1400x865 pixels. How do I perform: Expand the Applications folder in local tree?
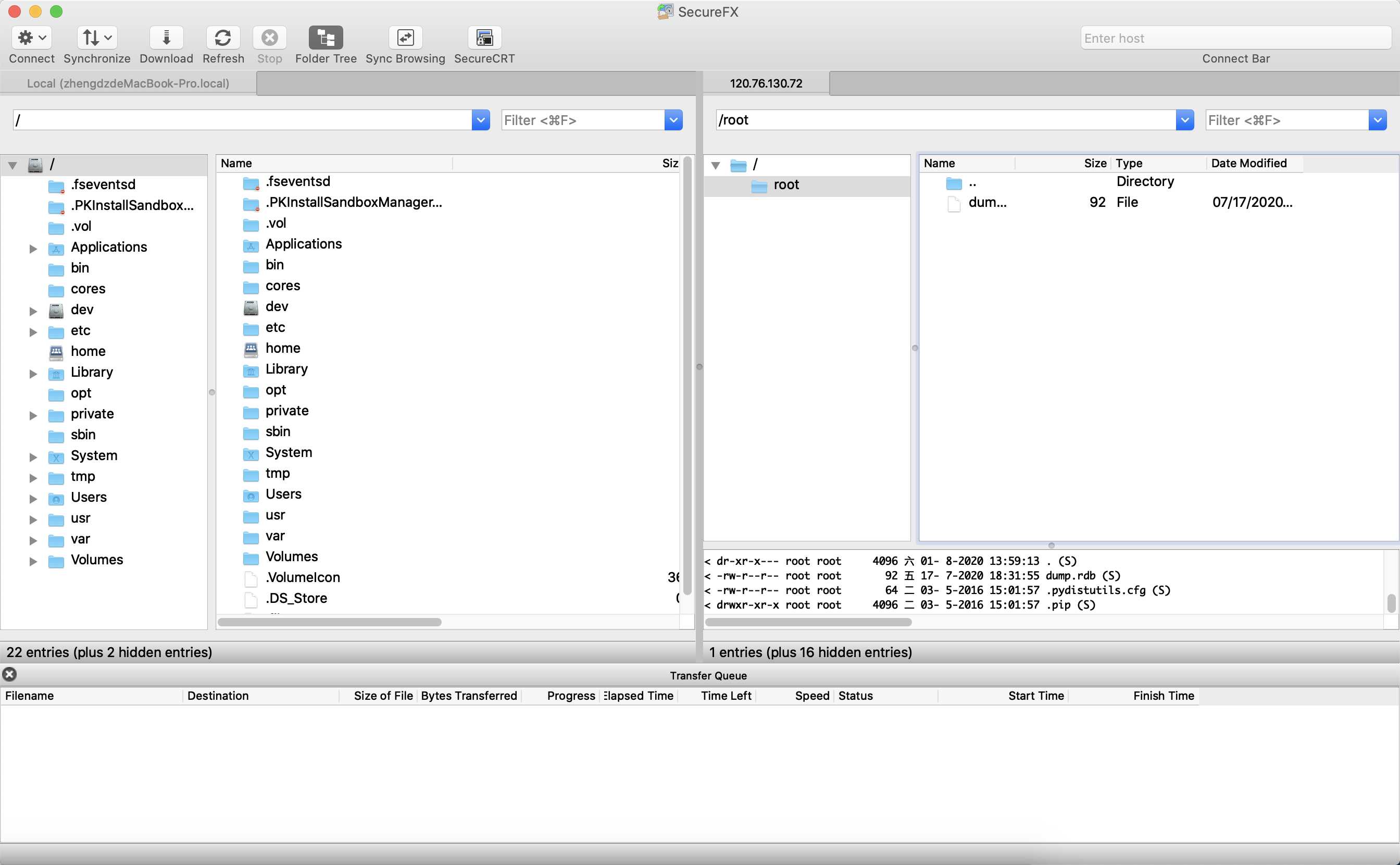33,249
